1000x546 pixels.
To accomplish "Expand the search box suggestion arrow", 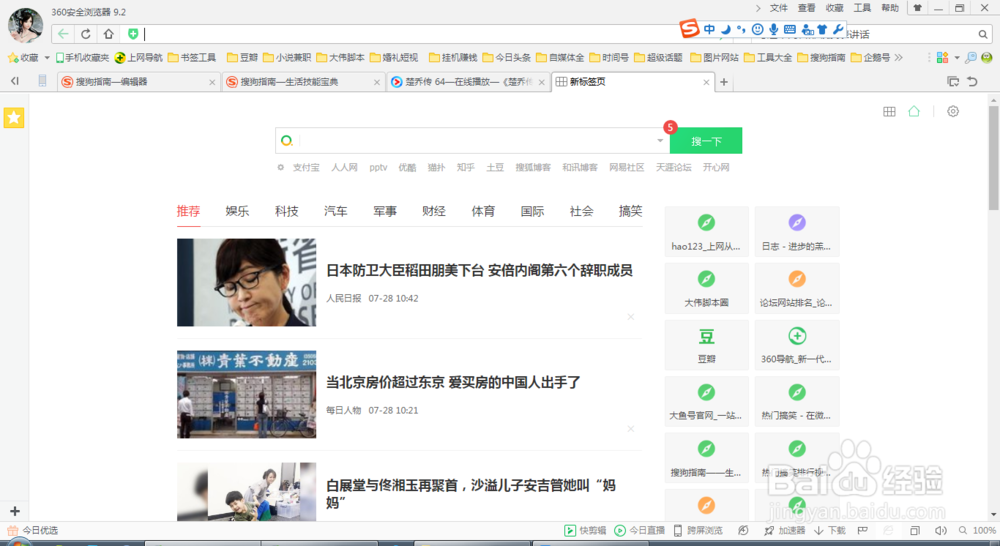I will click(660, 140).
